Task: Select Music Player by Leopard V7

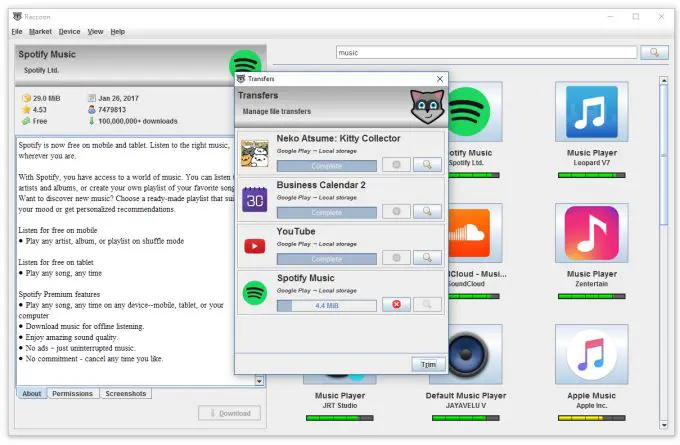Action: point(598,120)
